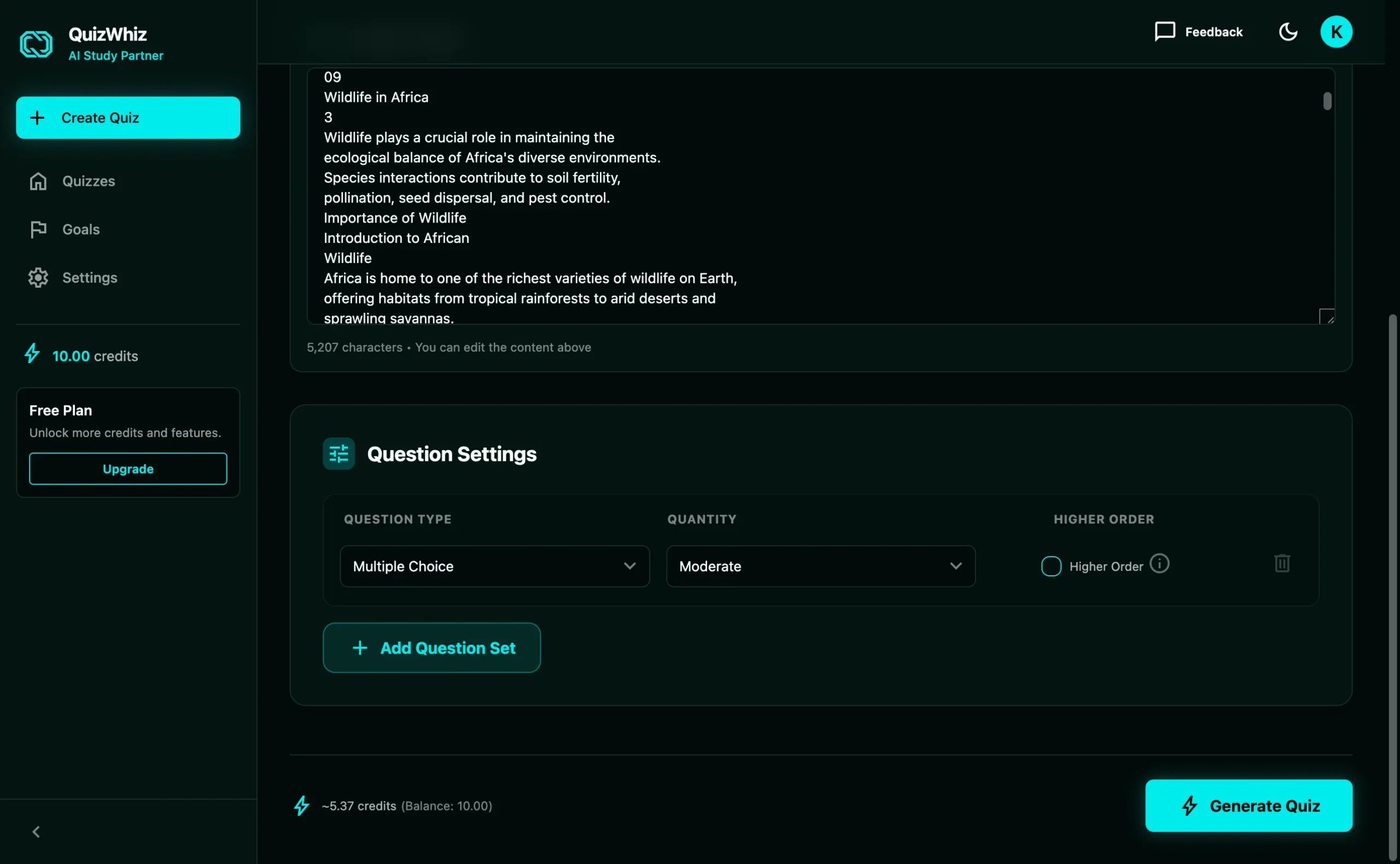Click the "QUESTION TYPE" column label
Image resolution: width=1400 pixels, height=864 pixels.
click(398, 519)
